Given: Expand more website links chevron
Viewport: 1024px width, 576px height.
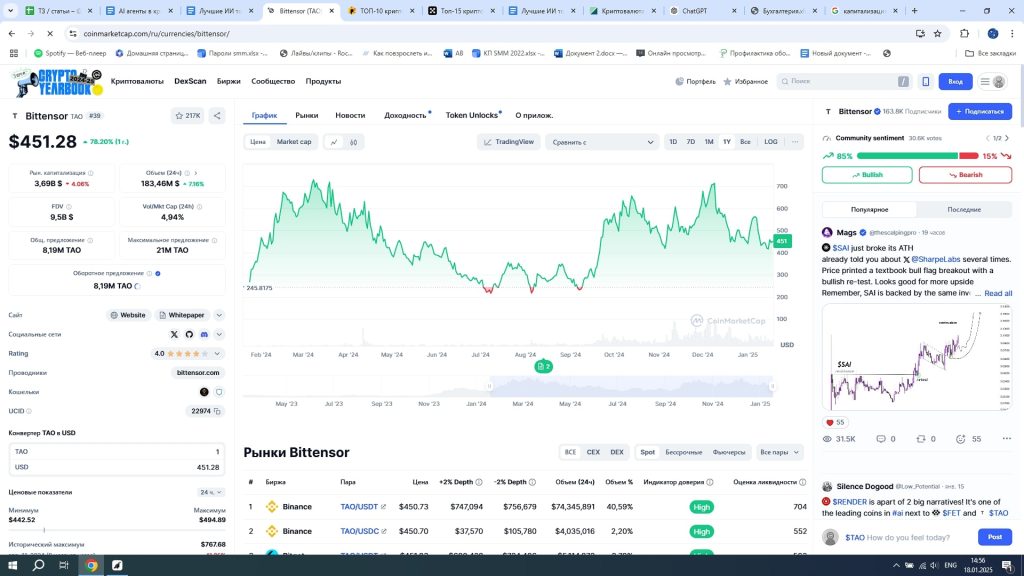Looking at the screenshot, I should click(219, 315).
